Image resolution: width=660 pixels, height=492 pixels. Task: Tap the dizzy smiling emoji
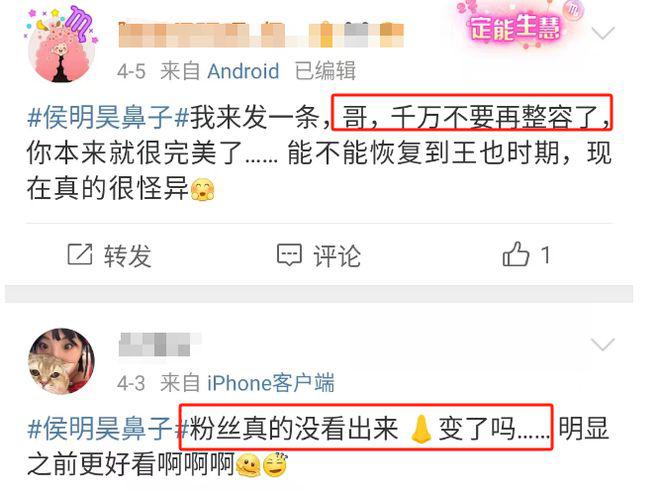(275, 465)
